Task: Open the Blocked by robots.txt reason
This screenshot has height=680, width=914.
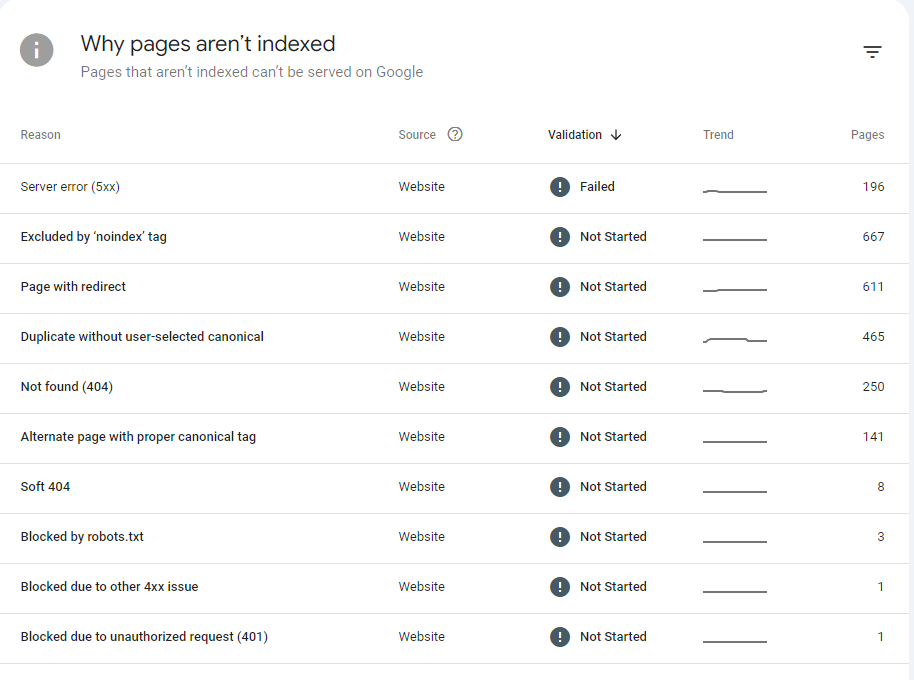Action: pos(82,537)
